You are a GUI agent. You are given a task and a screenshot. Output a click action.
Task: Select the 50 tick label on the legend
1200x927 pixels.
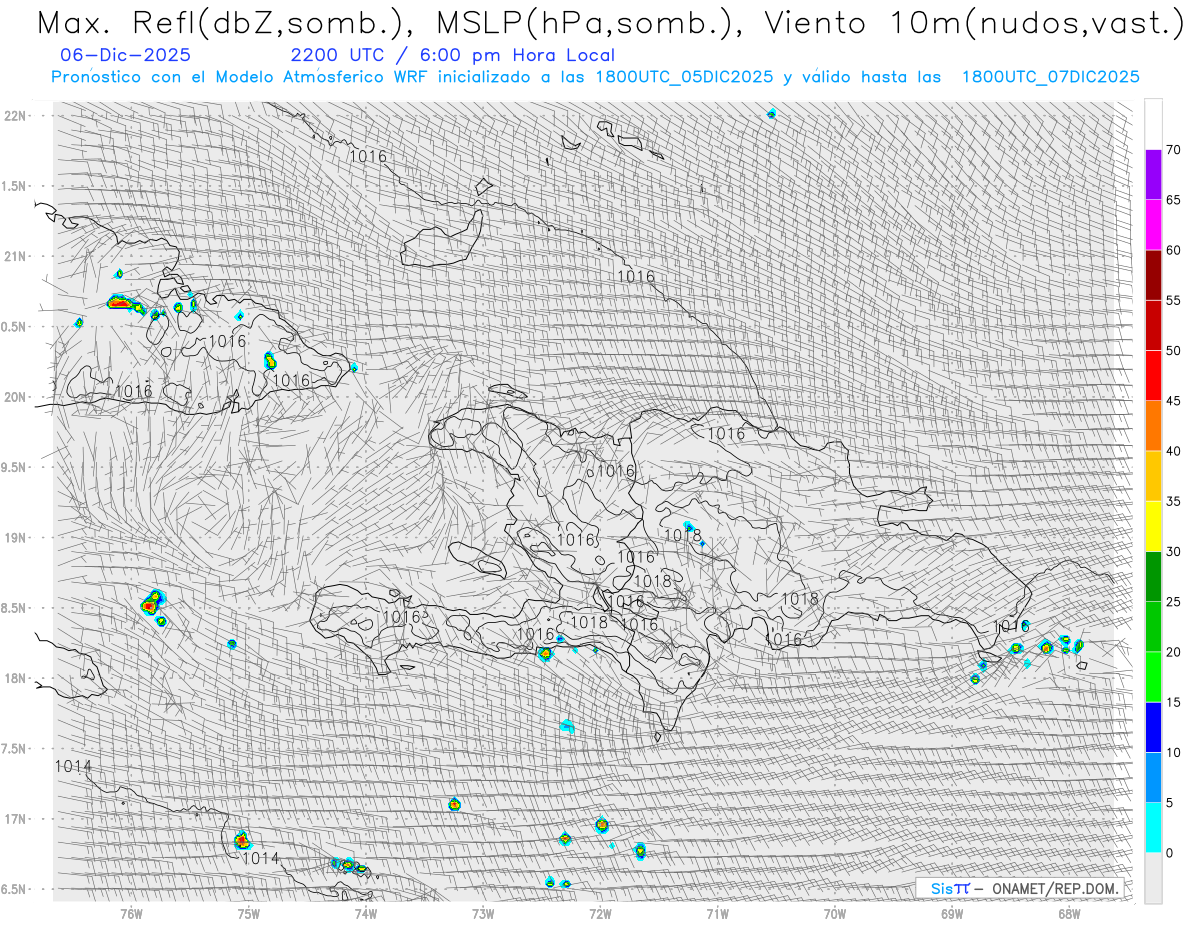point(1173,351)
